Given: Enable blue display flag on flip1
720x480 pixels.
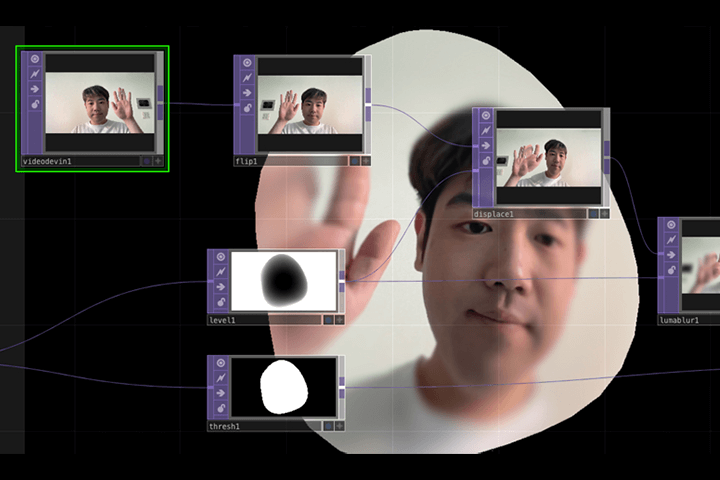Looking at the screenshot, I should point(353,160).
